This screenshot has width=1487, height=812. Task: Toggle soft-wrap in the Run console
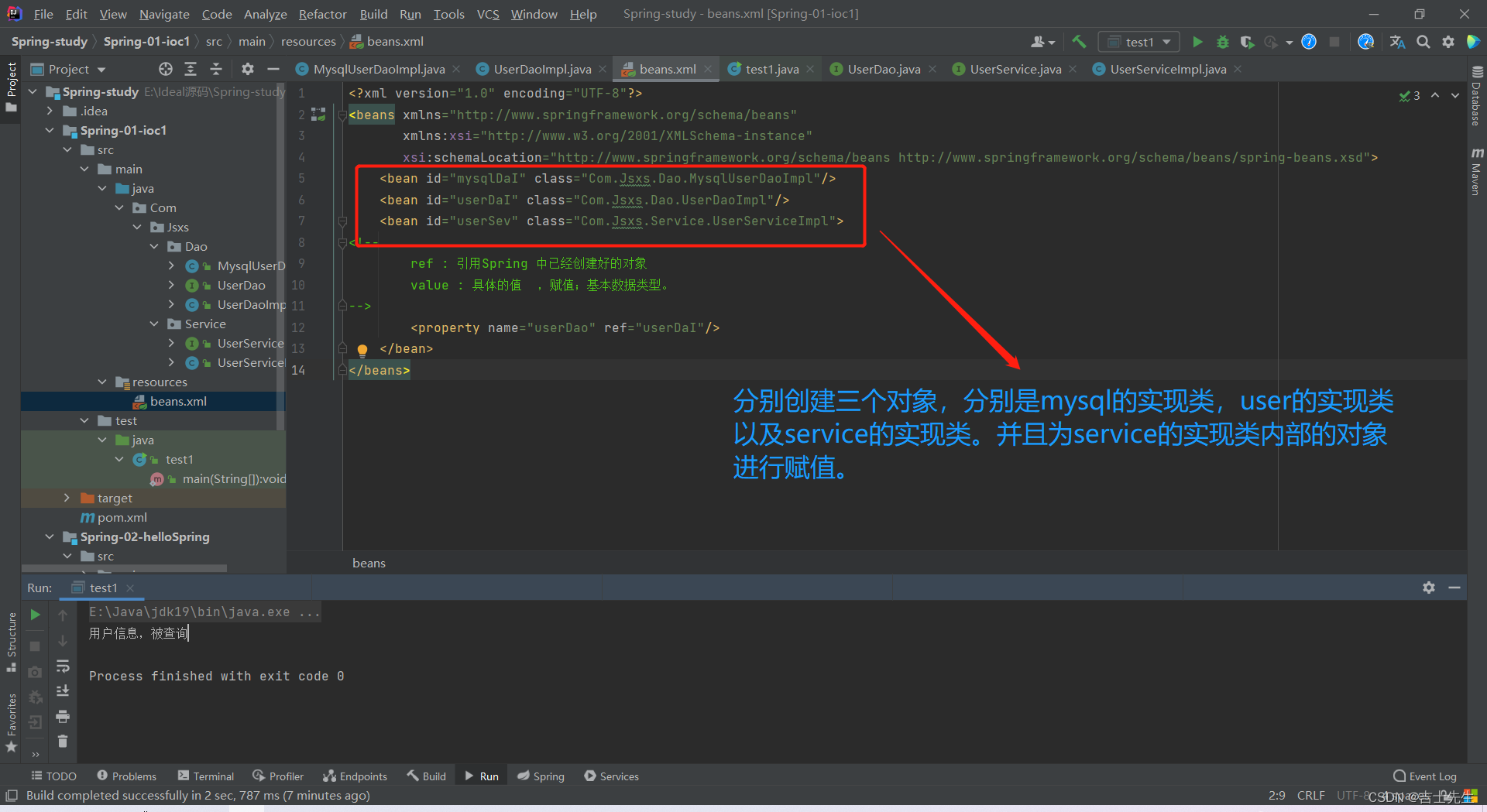point(63,666)
